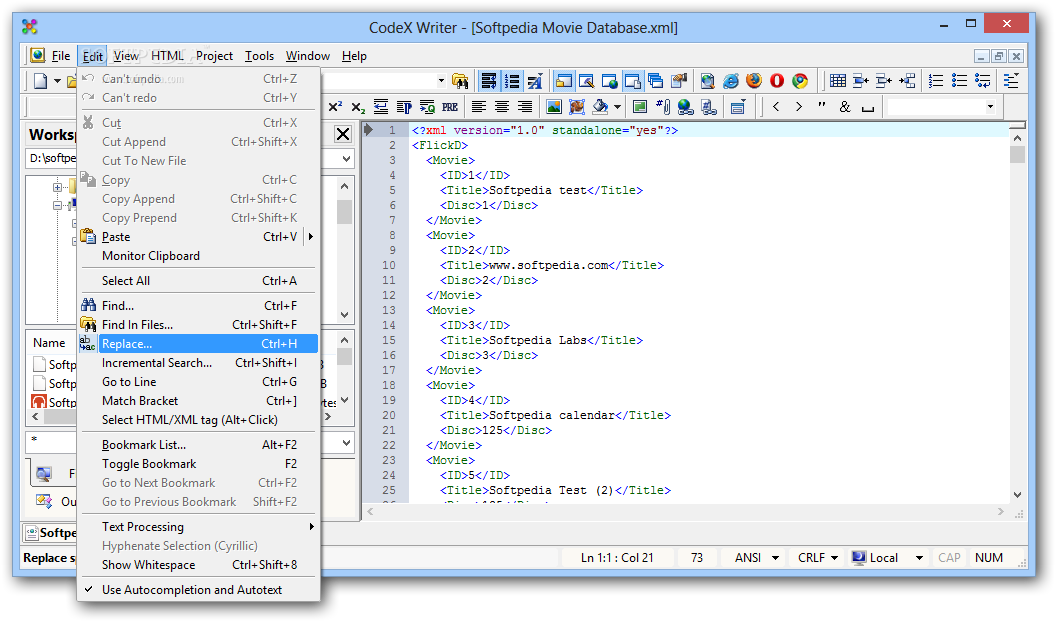Choose Find In Files... entry
The image size is (1056, 622).
tap(200, 324)
